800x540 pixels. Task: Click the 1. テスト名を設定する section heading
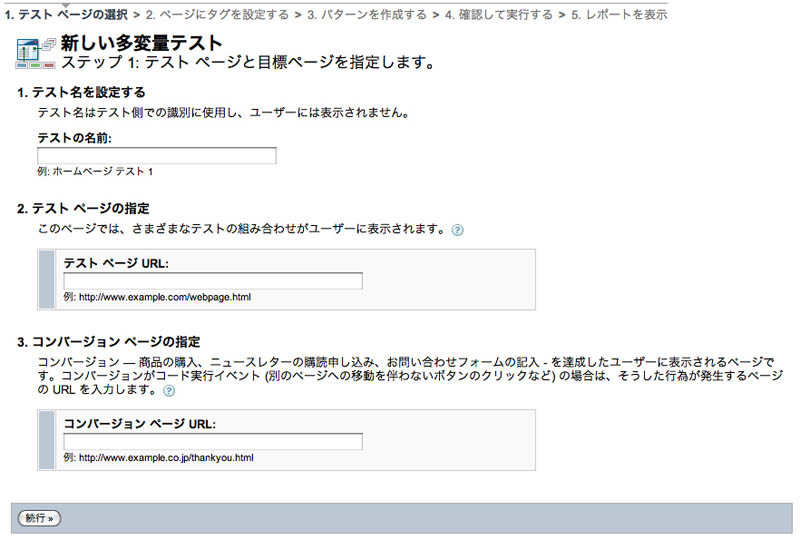point(82,93)
